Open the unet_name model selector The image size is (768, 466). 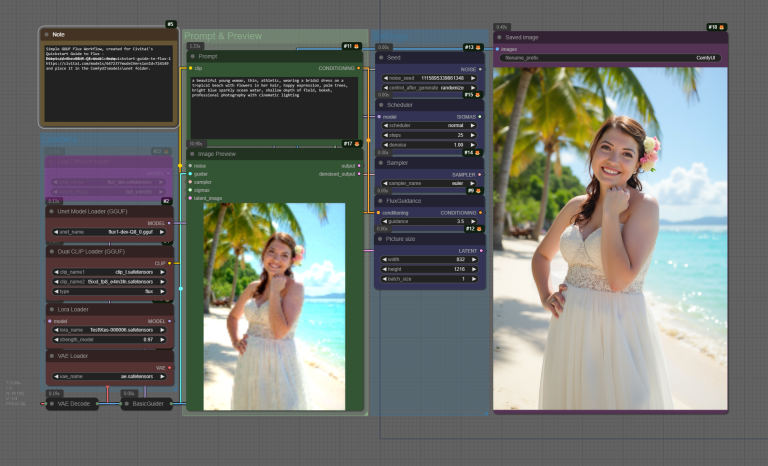coord(111,232)
